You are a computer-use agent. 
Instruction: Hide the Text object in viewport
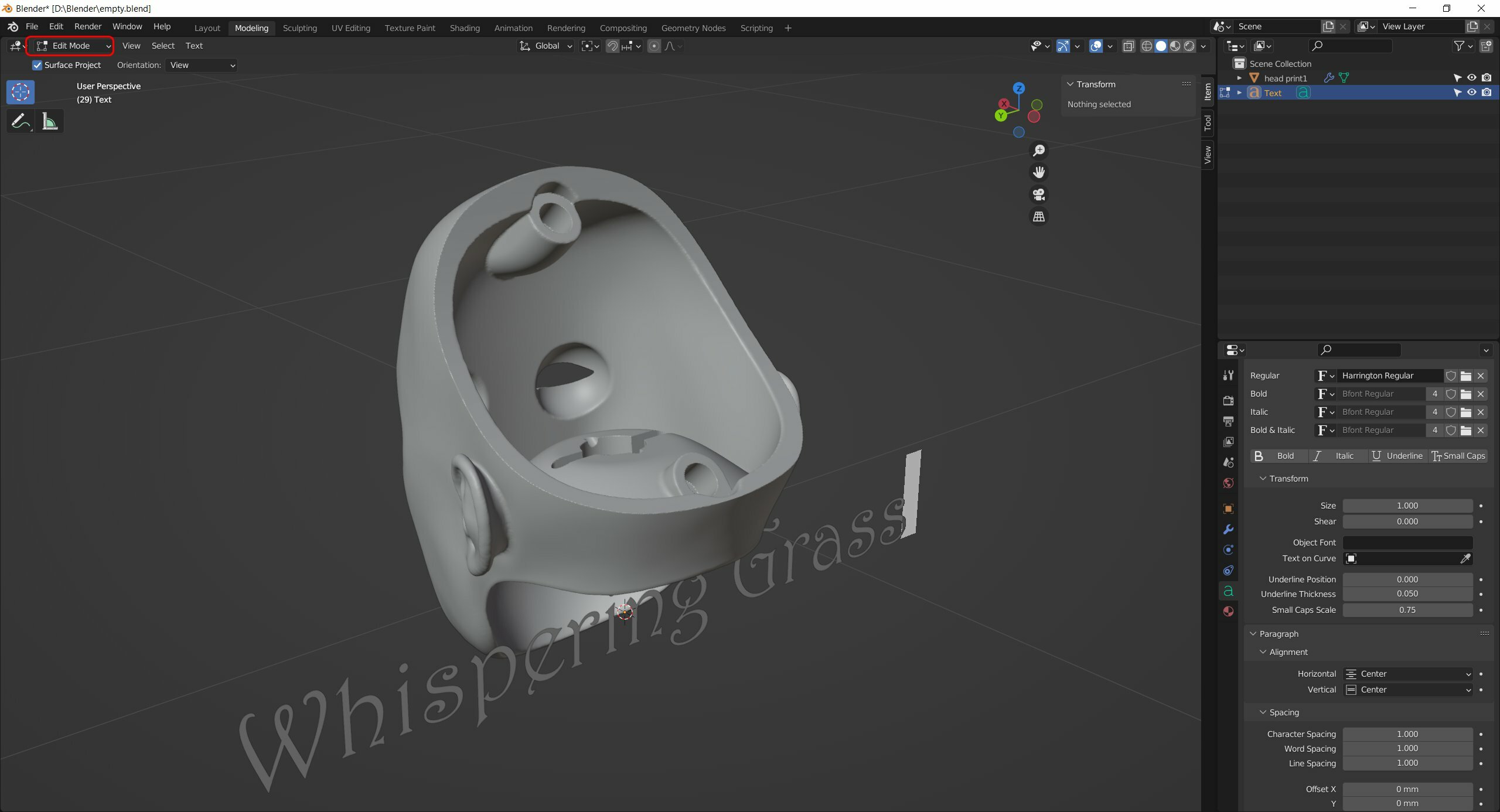[1471, 93]
